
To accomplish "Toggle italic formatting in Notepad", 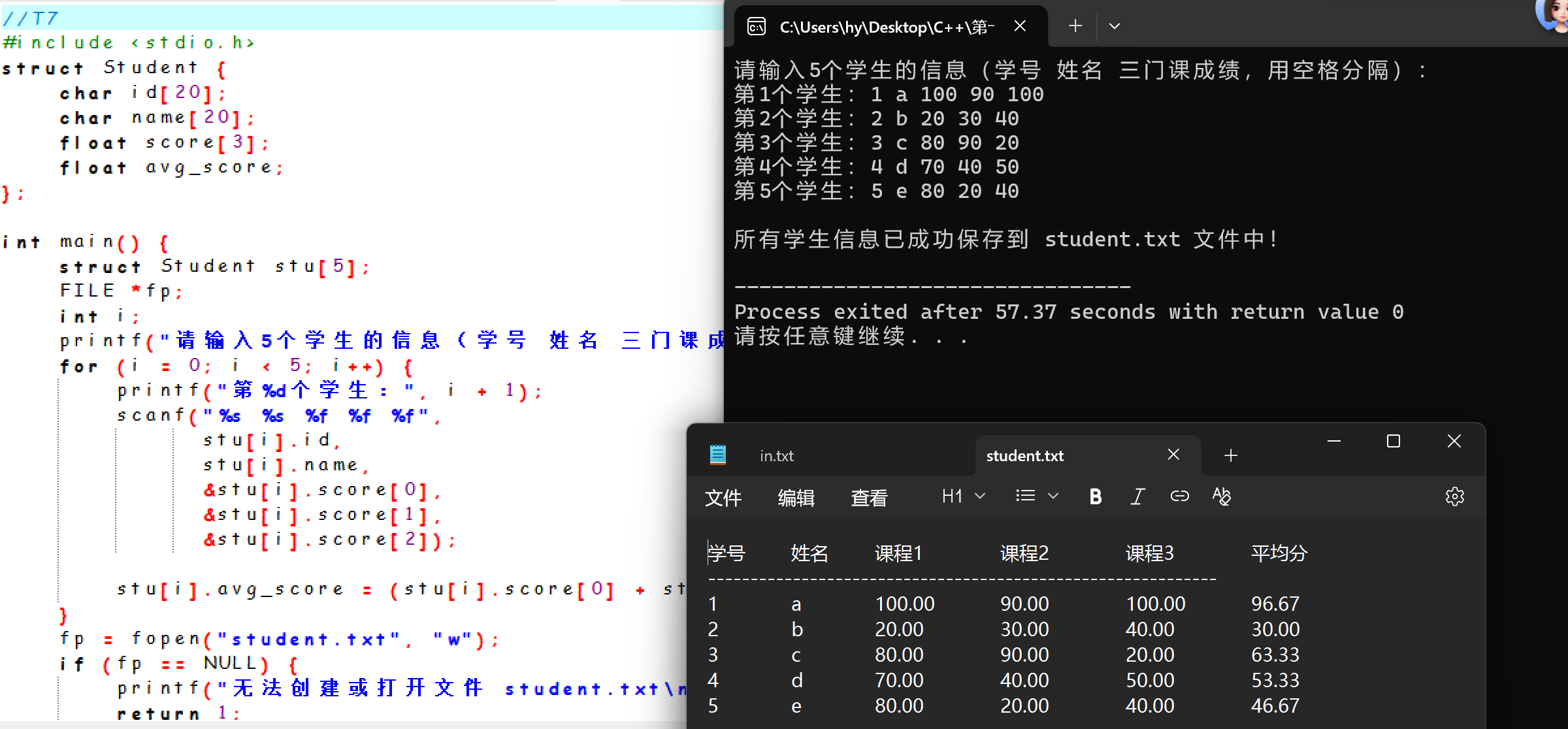I will point(1137,497).
